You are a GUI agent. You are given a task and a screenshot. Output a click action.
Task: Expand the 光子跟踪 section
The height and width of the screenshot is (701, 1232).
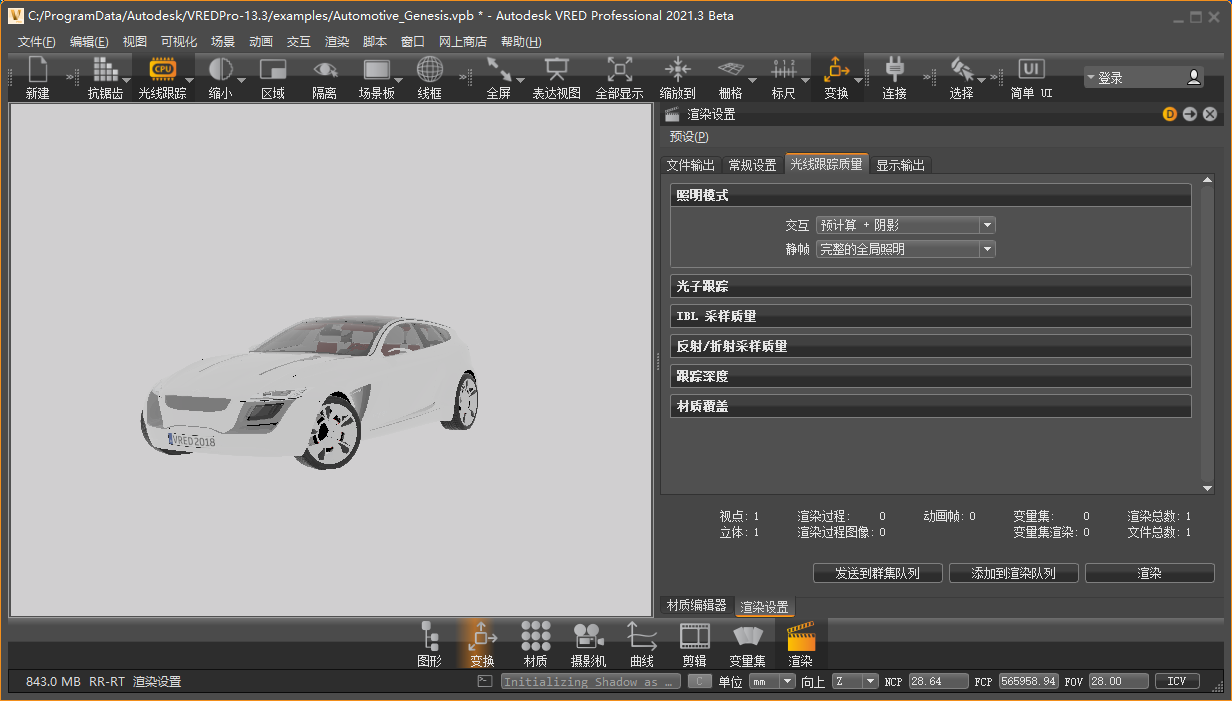click(x=930, y=286)
